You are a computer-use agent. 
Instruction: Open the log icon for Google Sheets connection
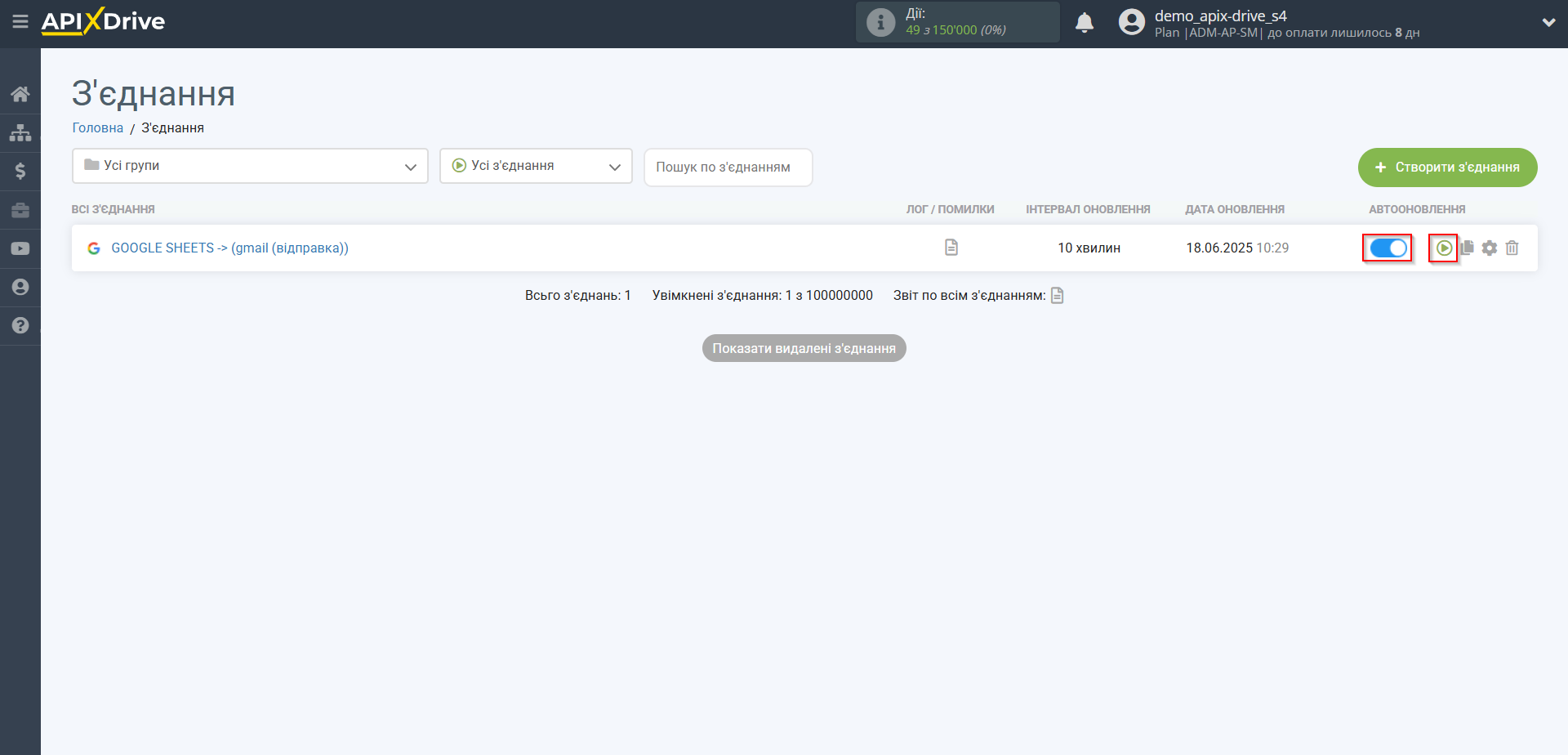pyautogui.click(x=951, y=247)
